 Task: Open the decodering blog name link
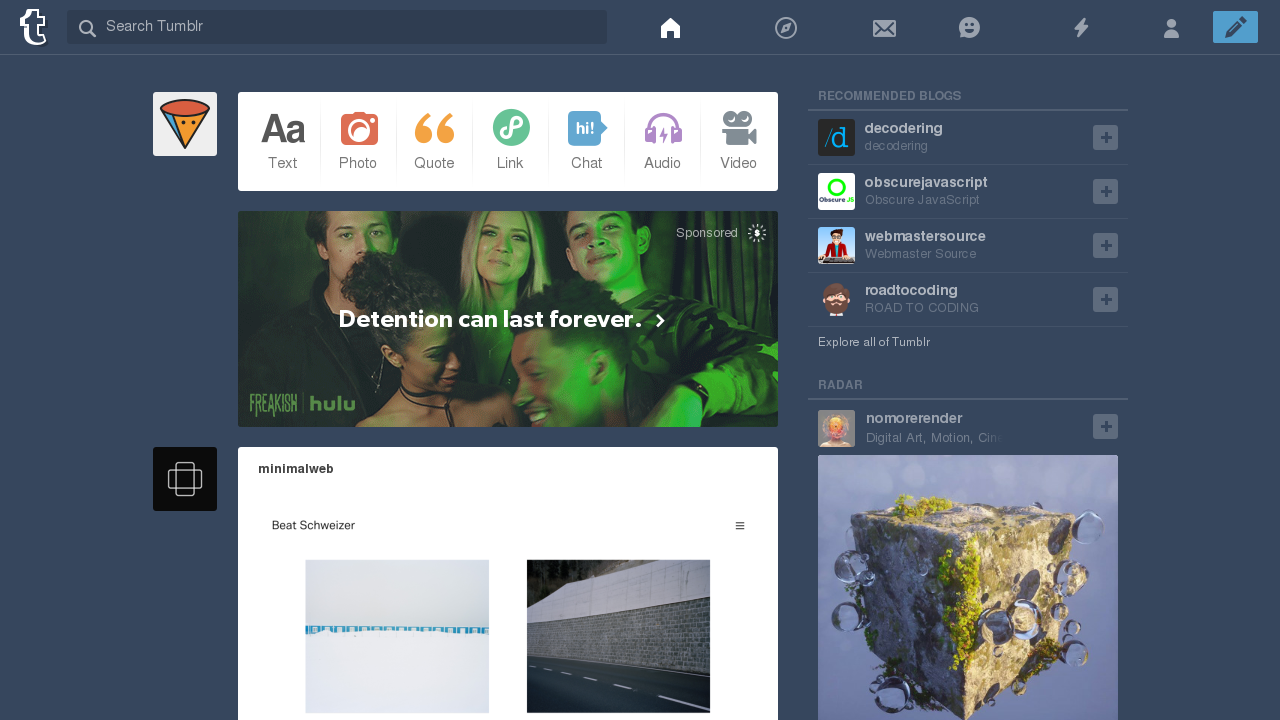tap(903, 128)
